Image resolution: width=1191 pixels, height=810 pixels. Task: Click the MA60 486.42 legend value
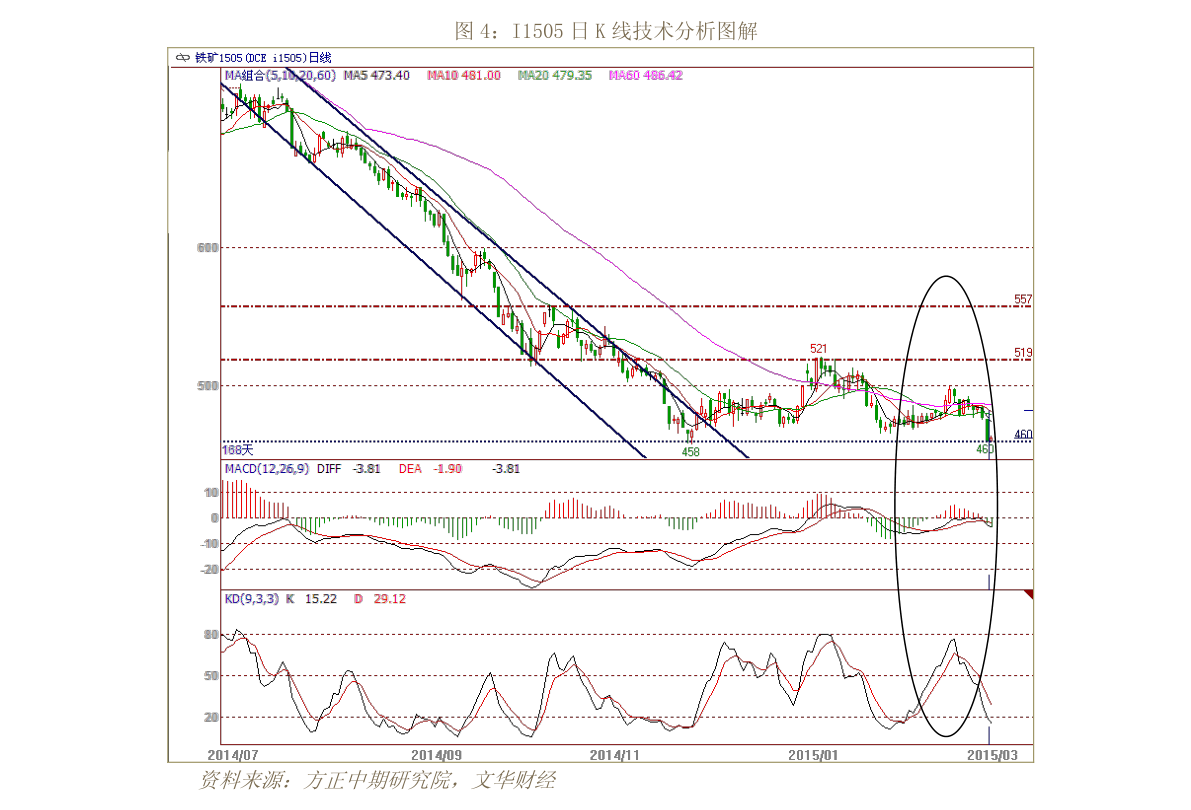tap(646, 75)
